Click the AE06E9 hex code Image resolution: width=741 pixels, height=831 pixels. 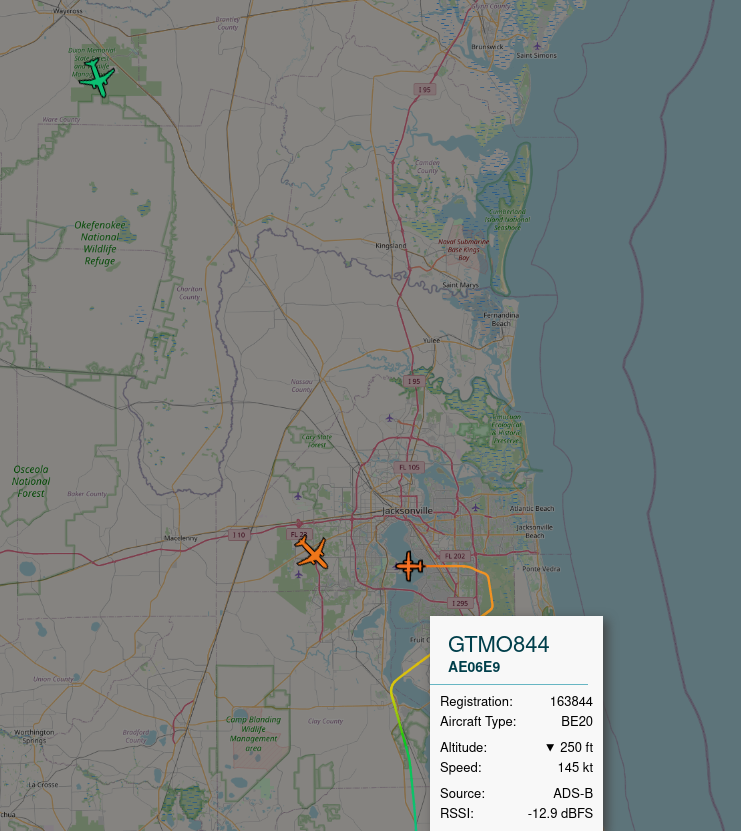coord(474,667)
